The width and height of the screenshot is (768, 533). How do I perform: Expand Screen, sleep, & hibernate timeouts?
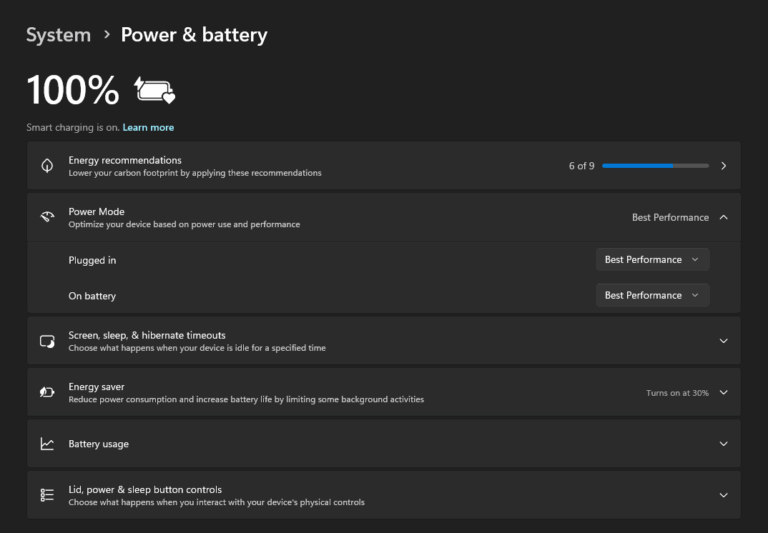point(723,341)
